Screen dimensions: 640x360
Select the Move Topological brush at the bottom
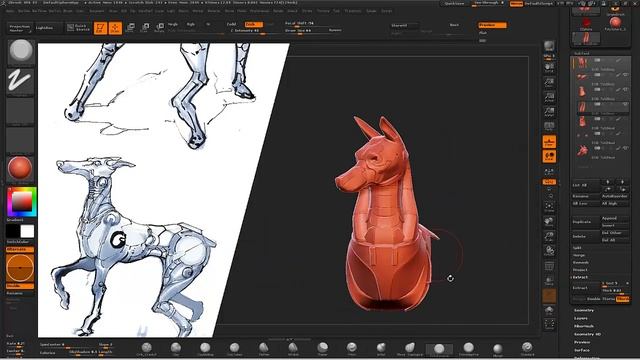pyautogui.click(x=410, y=349)
